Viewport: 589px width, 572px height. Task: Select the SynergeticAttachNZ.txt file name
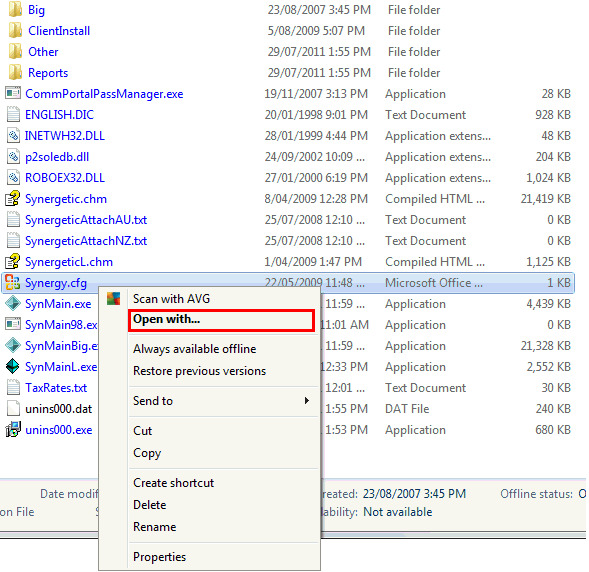[86, 241]
